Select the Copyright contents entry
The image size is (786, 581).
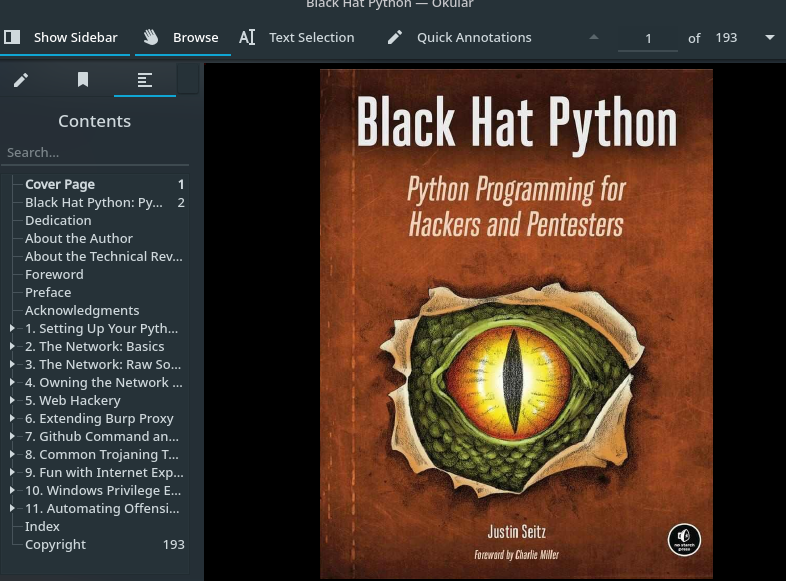(55, 544)
